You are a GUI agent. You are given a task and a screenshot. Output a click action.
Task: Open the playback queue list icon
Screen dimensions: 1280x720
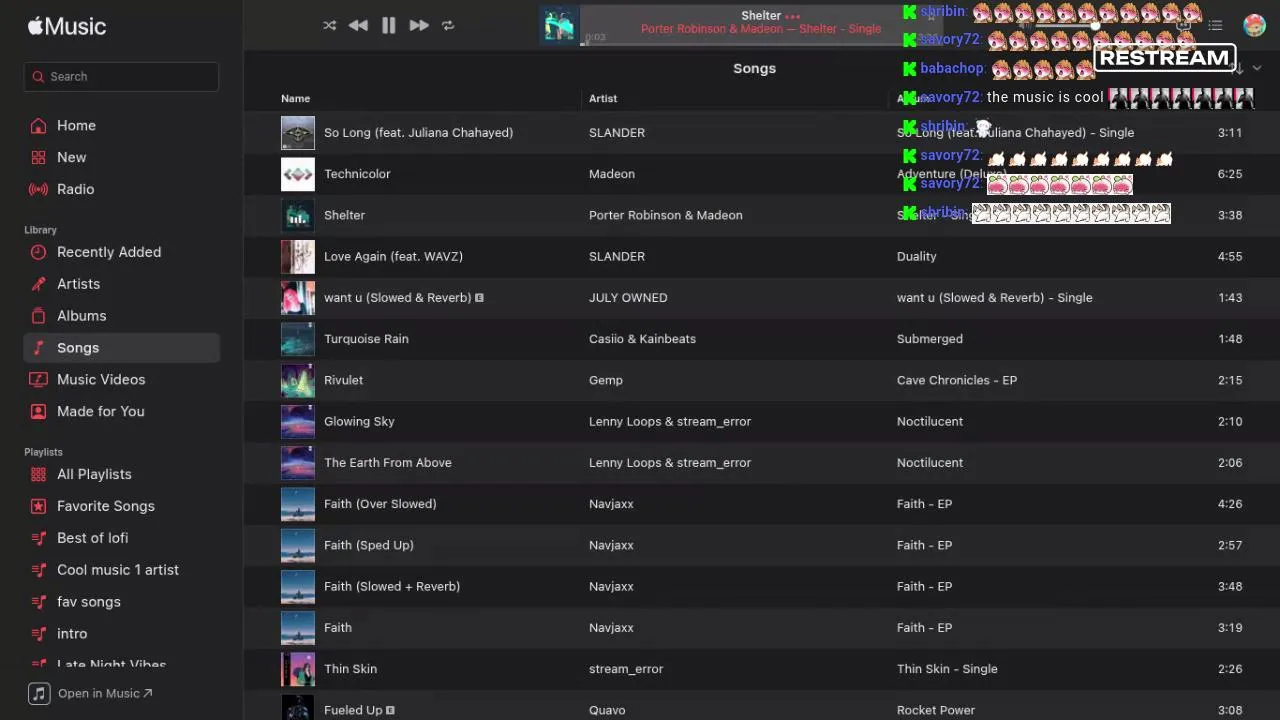pyautogui.click(x=1215, y=26)
